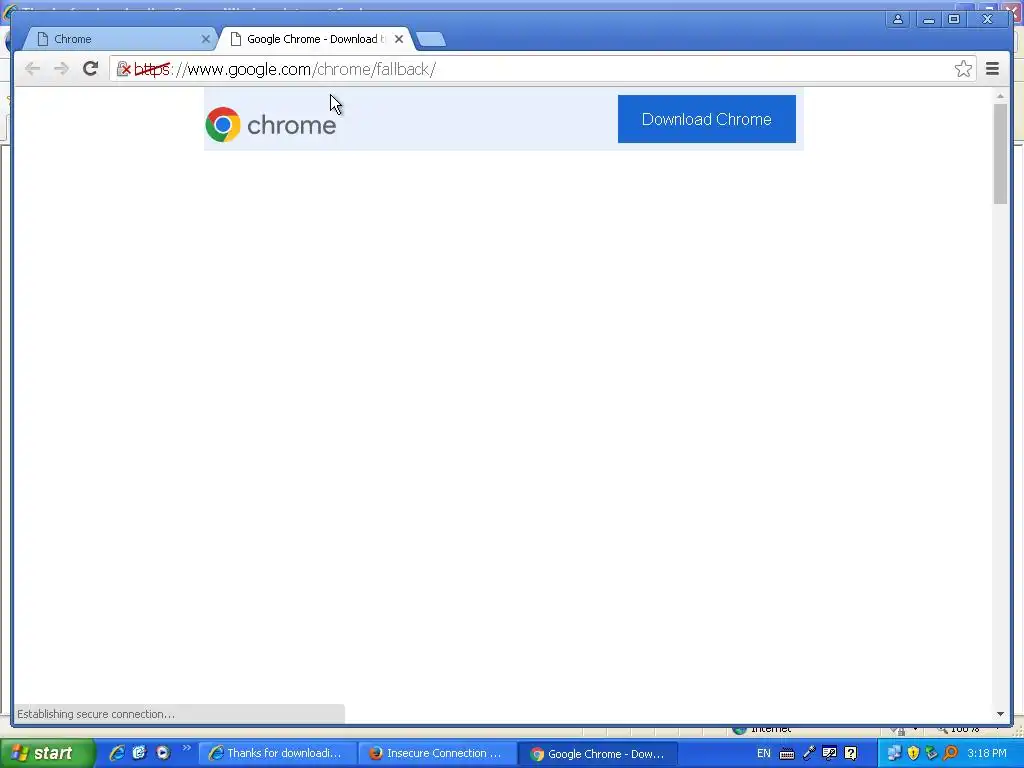Restore down the Chrome window
The width and height of the screenshot is (1024, 768).
coord(954,19)
